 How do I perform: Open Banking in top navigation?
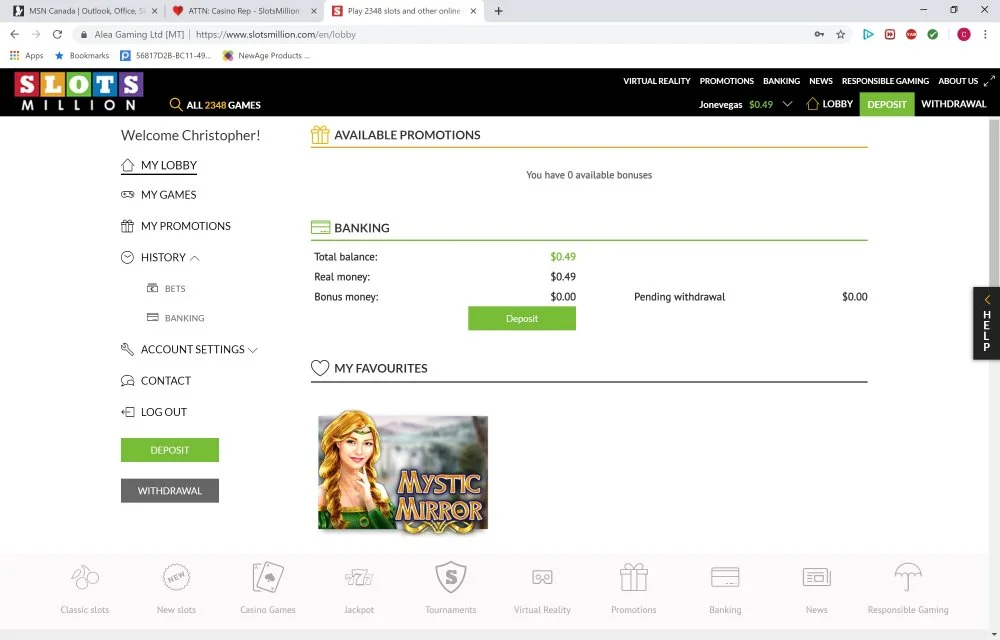click(781, 81)
